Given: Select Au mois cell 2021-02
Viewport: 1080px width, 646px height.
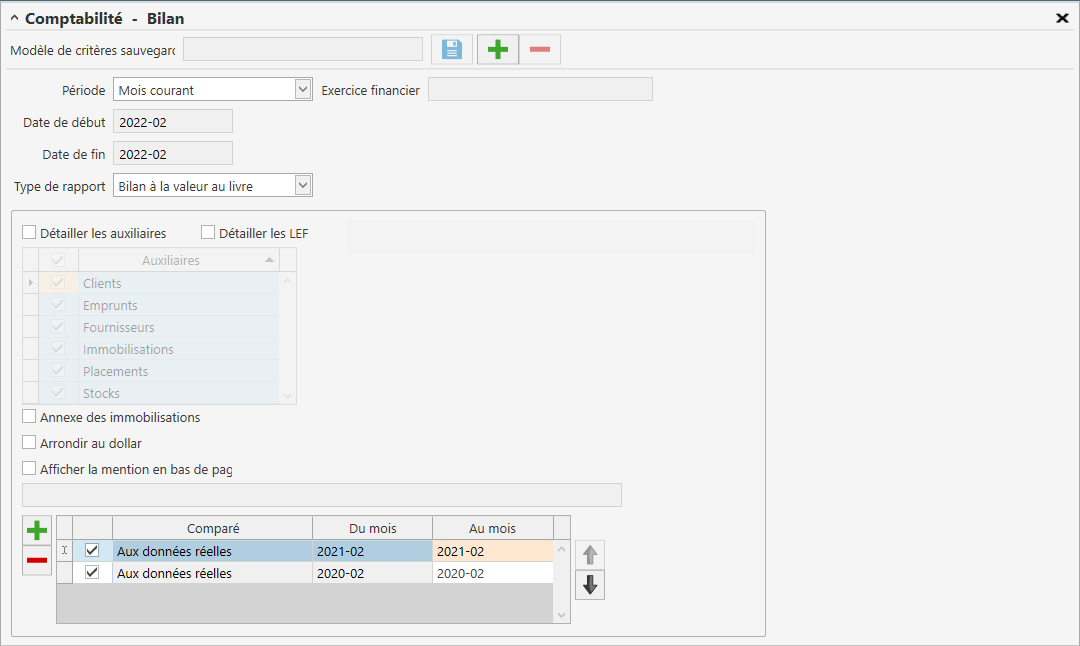Looking at the screenshot, I should coord(492,551).
